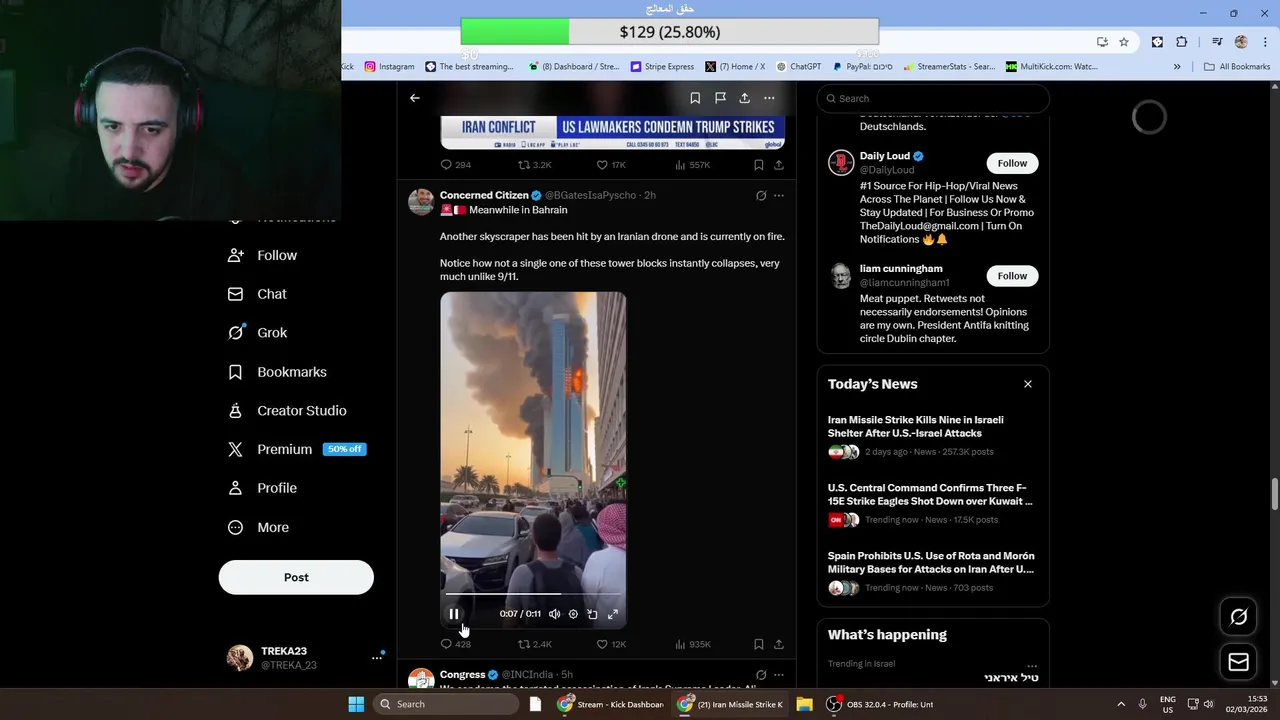Open TREKA23 account menu dots
This screenshot has width=1280, height=720.
pos(377,657)
